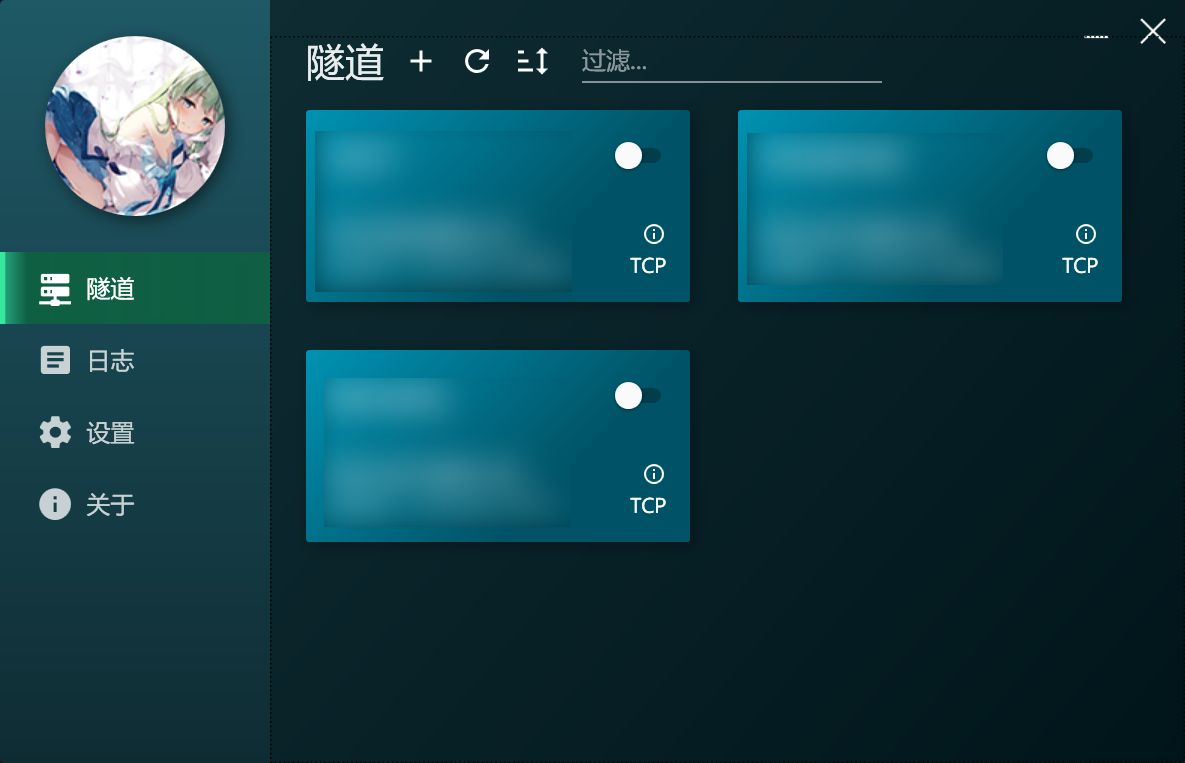The image size is (1185, 763).
Task: Refresh the tunnel list
Action: tap(477, 61)
